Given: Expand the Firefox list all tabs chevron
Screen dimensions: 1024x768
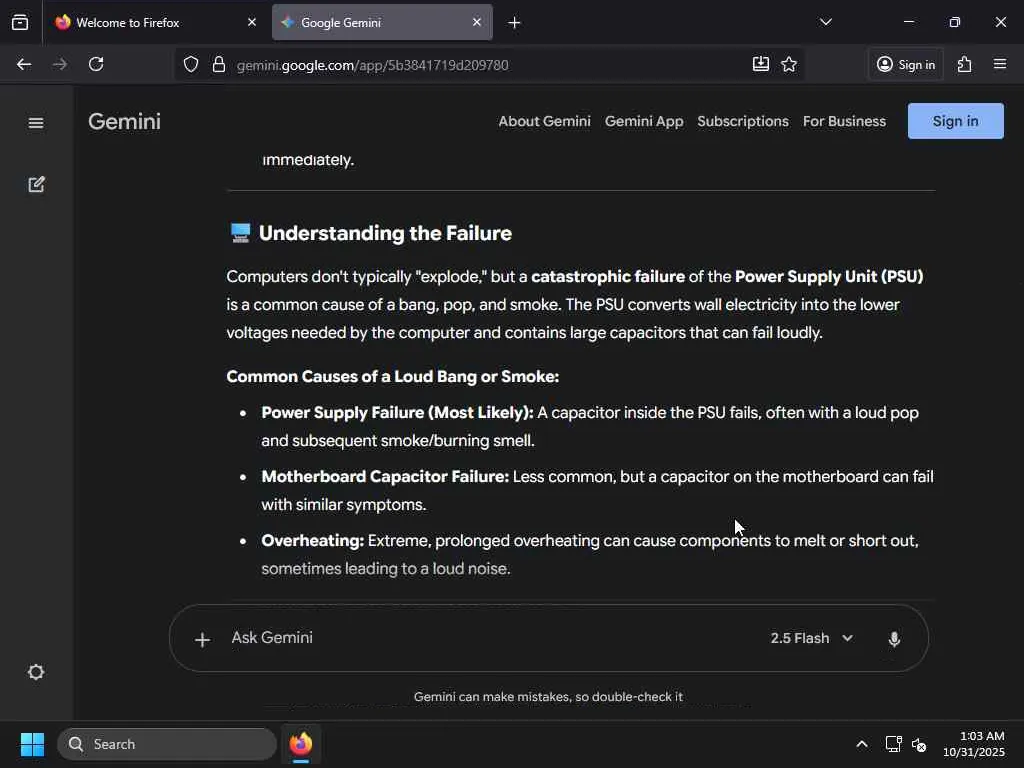Looking at the screenshot, I should click(825, 22).
